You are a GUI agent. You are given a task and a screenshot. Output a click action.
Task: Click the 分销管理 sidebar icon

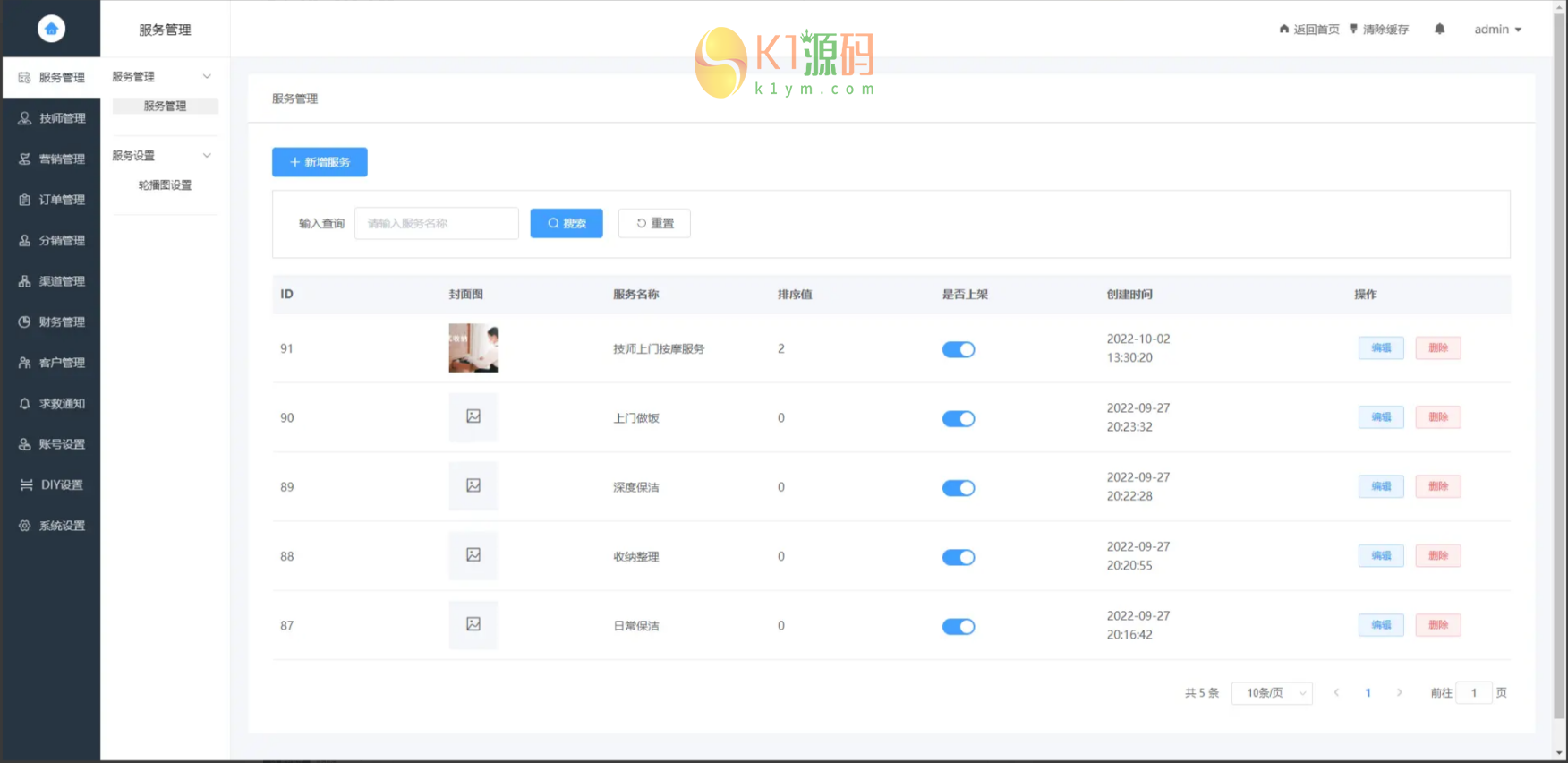24,241
